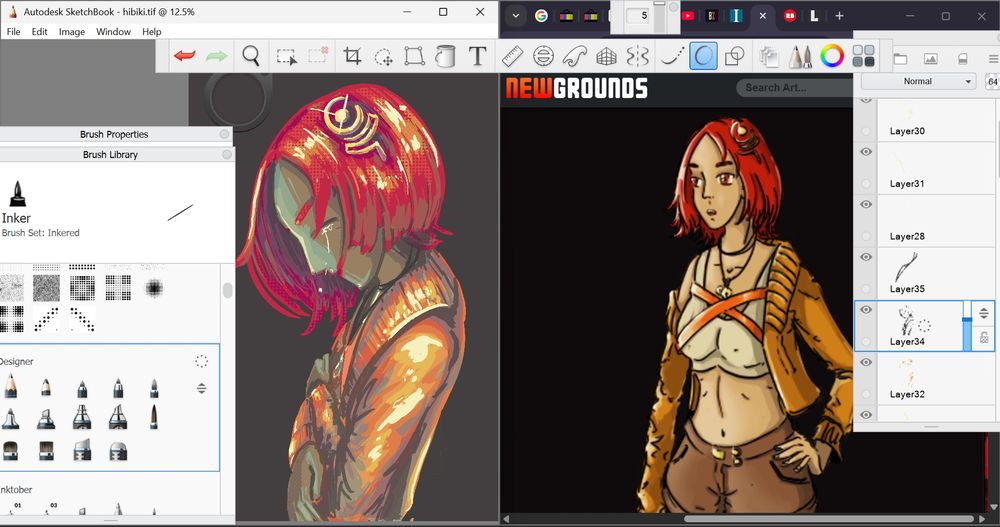Click Layer34 reorder up-down arrows
This screenshot has height=527, width=1000.
[x=984, y=313]
